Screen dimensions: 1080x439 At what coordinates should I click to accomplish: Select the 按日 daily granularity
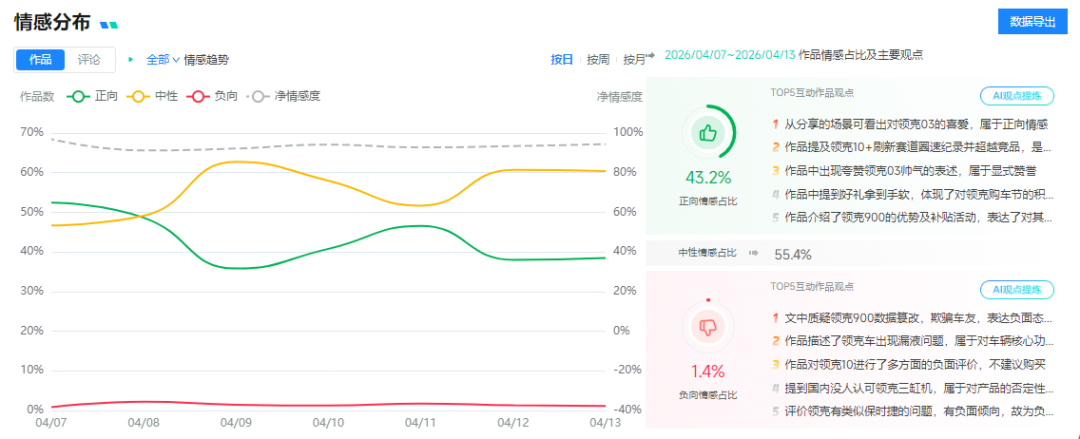562,59
